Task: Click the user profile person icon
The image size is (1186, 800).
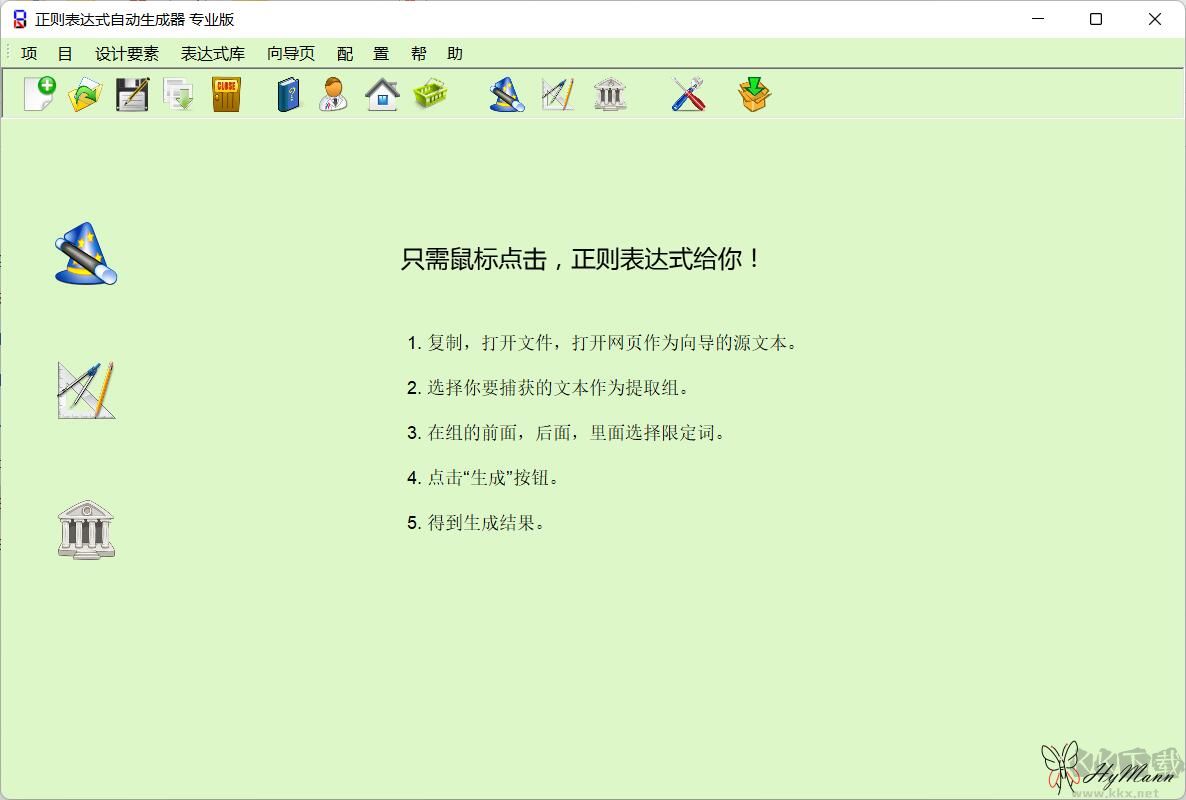Action: (x=332, y=93)
